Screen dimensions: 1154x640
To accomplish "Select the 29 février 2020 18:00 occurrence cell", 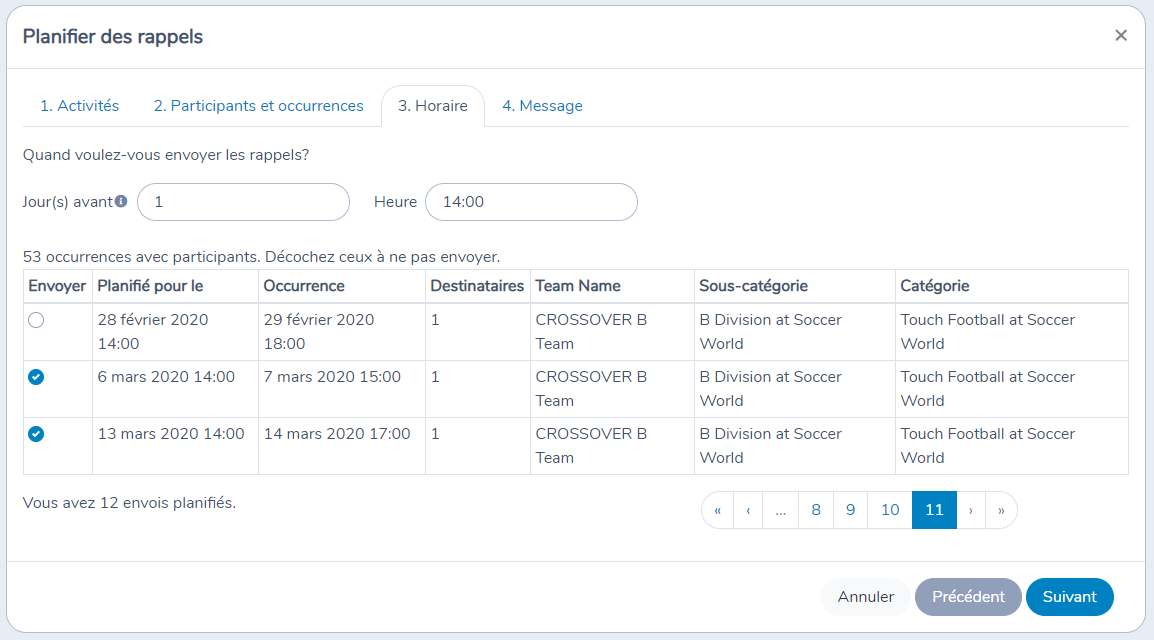I will 341,332.
